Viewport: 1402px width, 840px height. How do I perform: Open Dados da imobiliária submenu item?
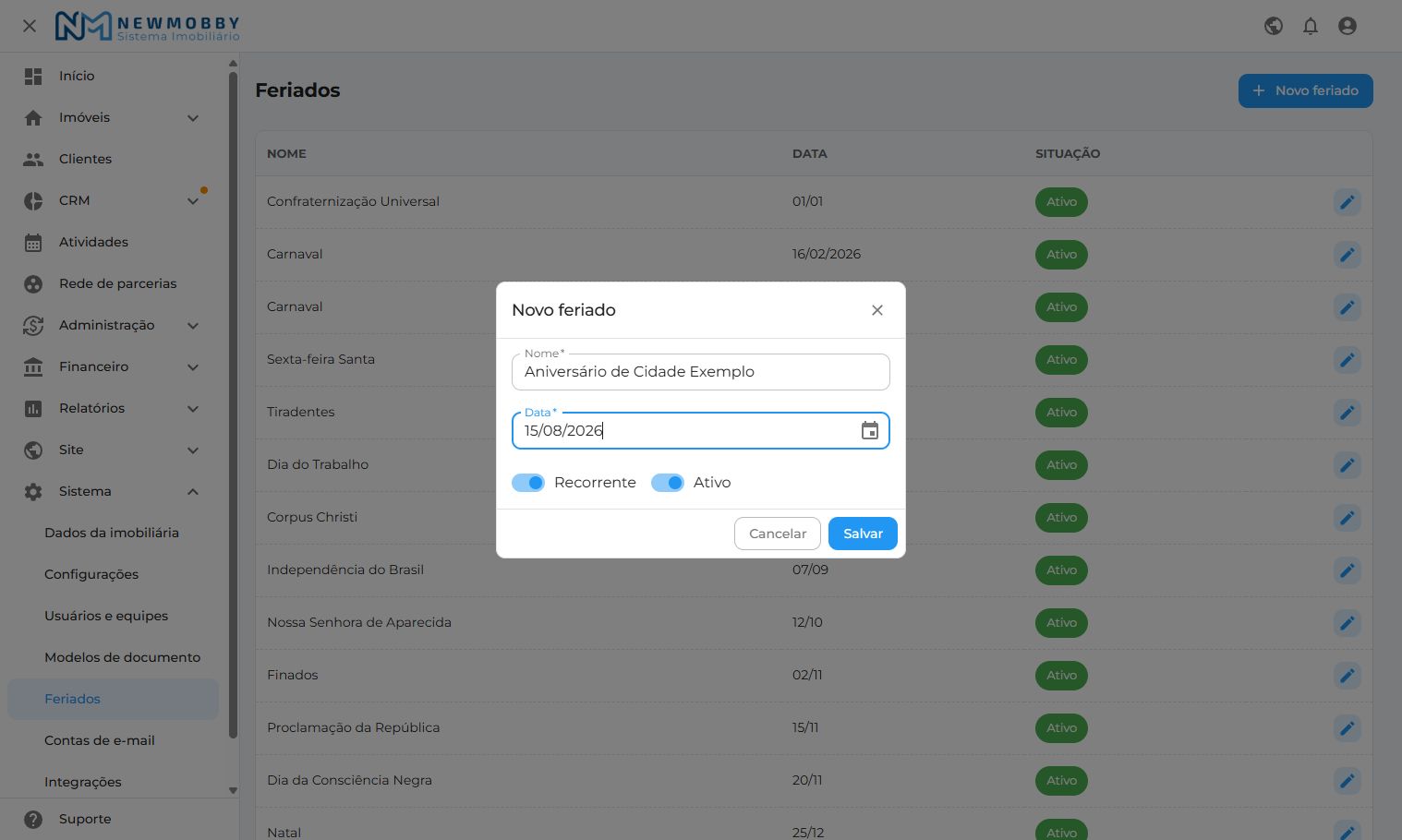[113, 534]
